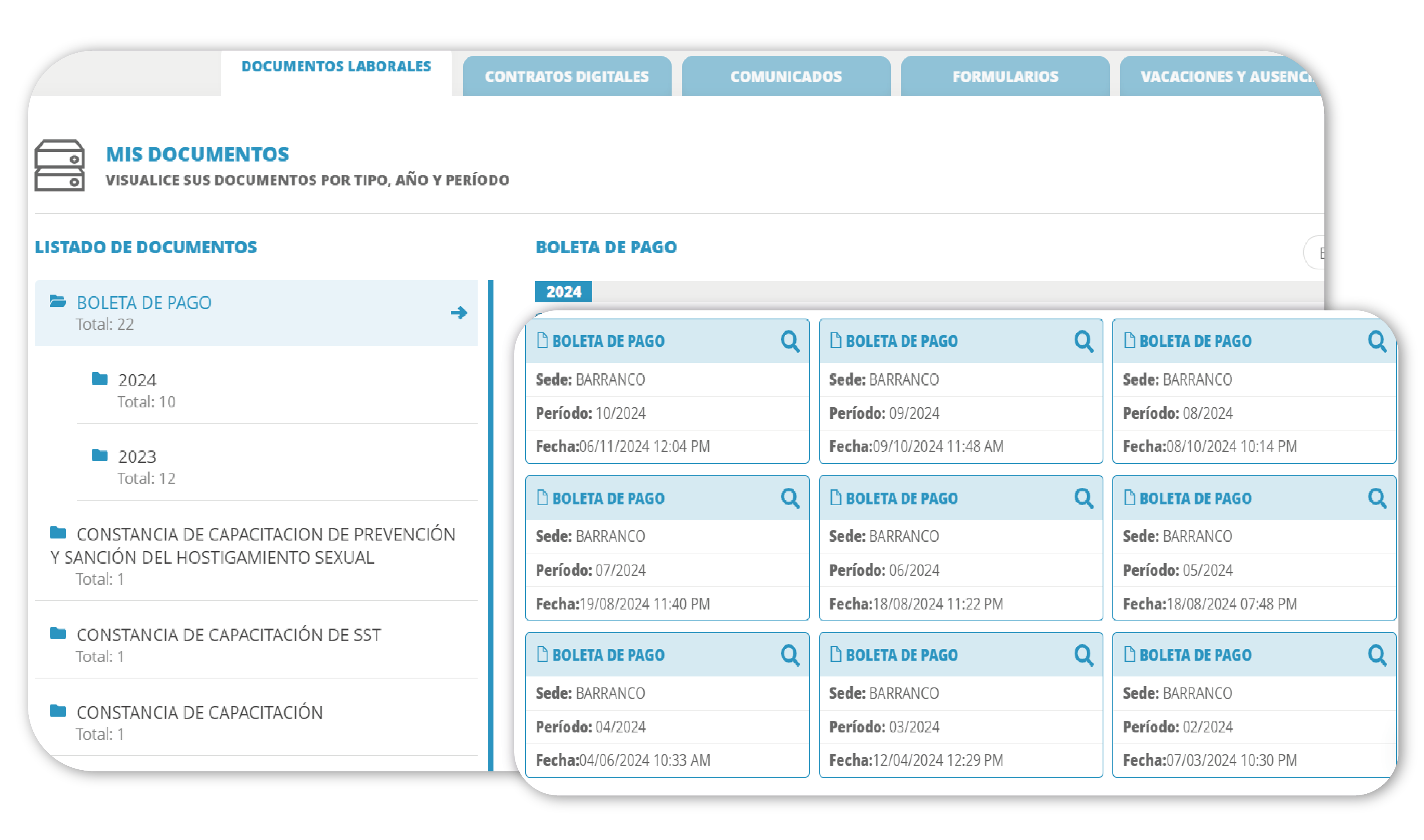
Task: Click magnifier icon on period 05/2024 boleta
Action: (1377, 499)
